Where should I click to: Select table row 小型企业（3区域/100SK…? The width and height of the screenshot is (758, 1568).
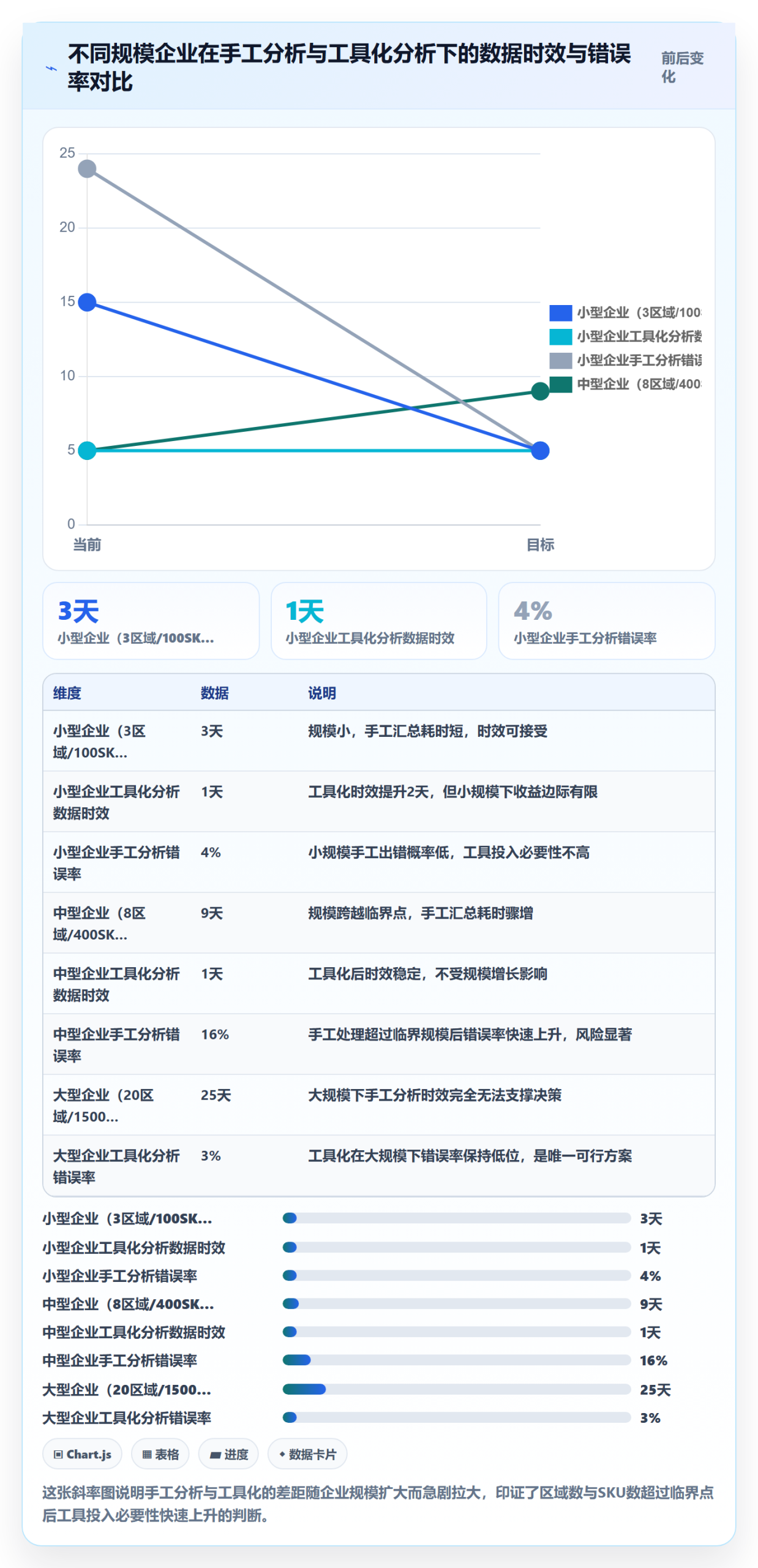click(x=378, y=741)
